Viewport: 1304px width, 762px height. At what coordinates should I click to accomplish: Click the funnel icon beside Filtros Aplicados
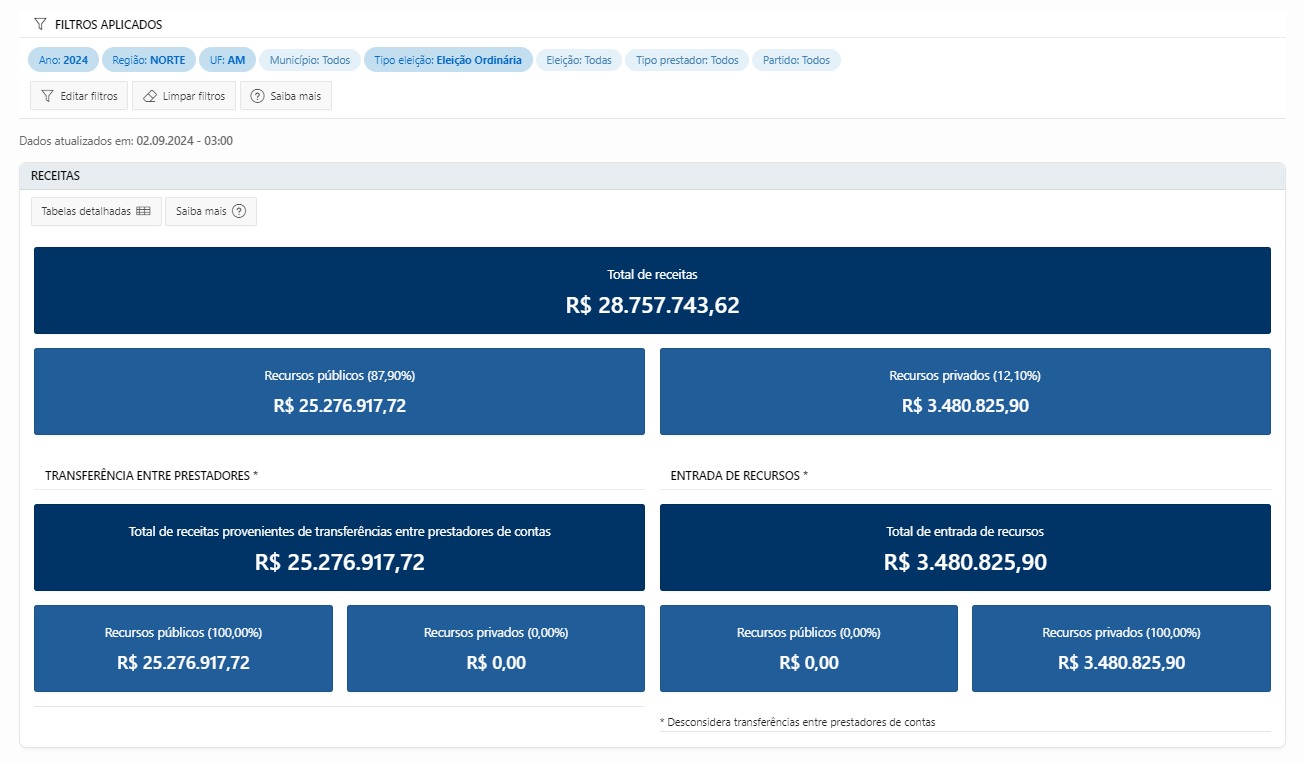(40, 24)
